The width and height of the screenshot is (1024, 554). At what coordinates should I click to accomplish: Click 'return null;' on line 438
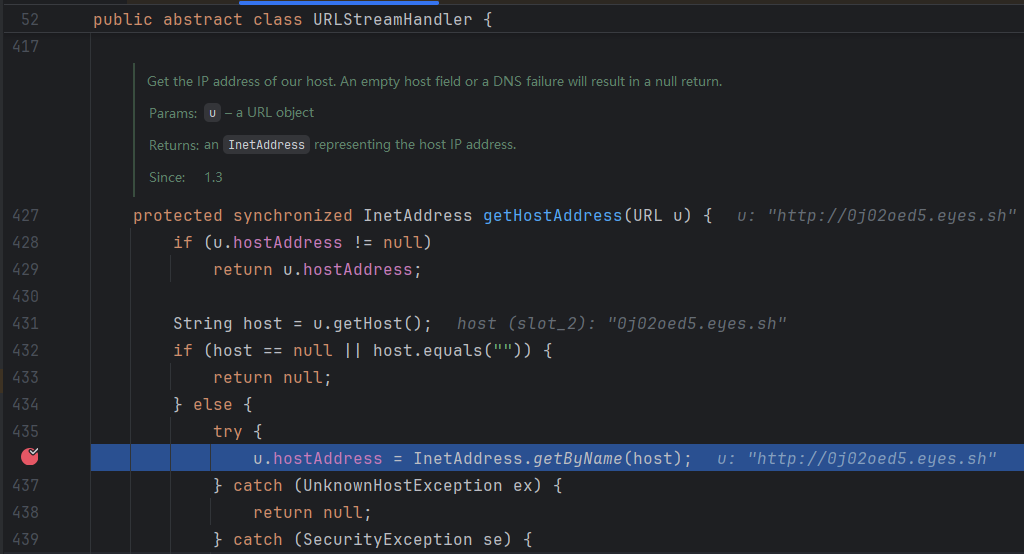[312, 512]
